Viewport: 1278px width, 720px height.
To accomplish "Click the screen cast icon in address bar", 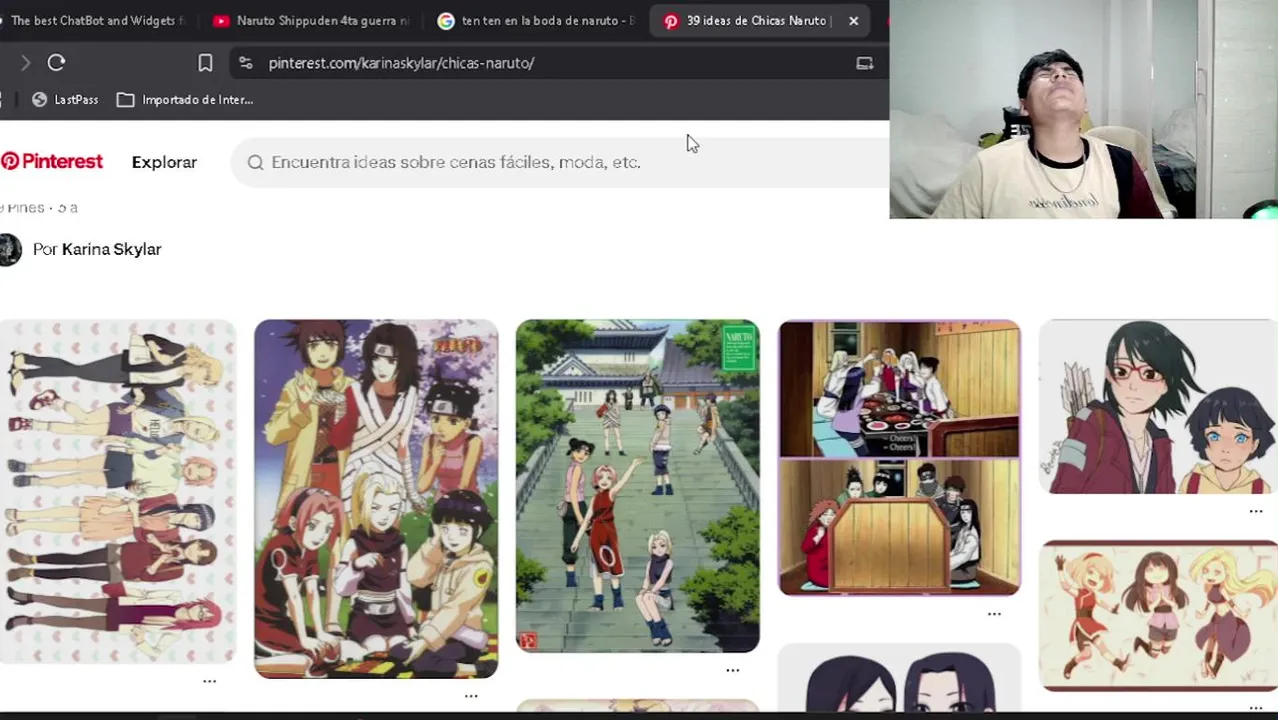I will click(865, 63).
